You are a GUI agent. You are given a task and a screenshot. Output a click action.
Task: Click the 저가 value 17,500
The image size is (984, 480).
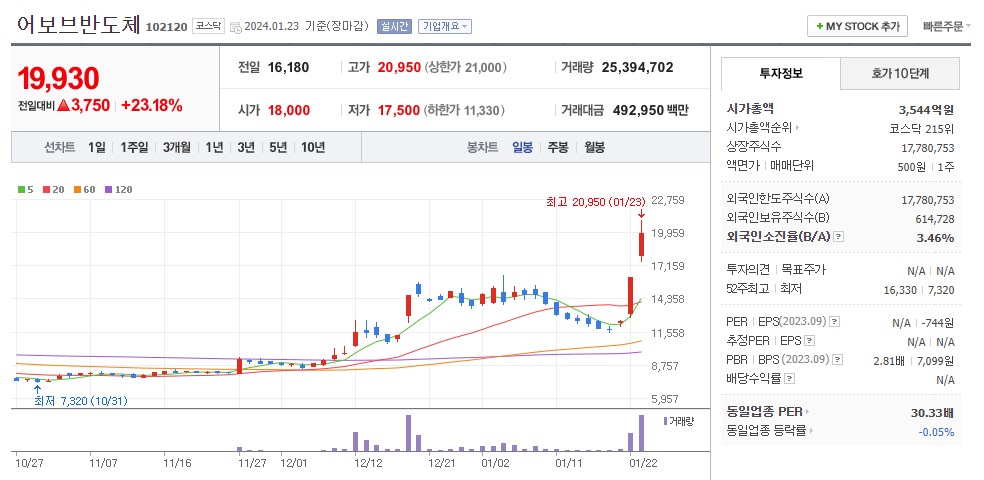tap(399, 110)
